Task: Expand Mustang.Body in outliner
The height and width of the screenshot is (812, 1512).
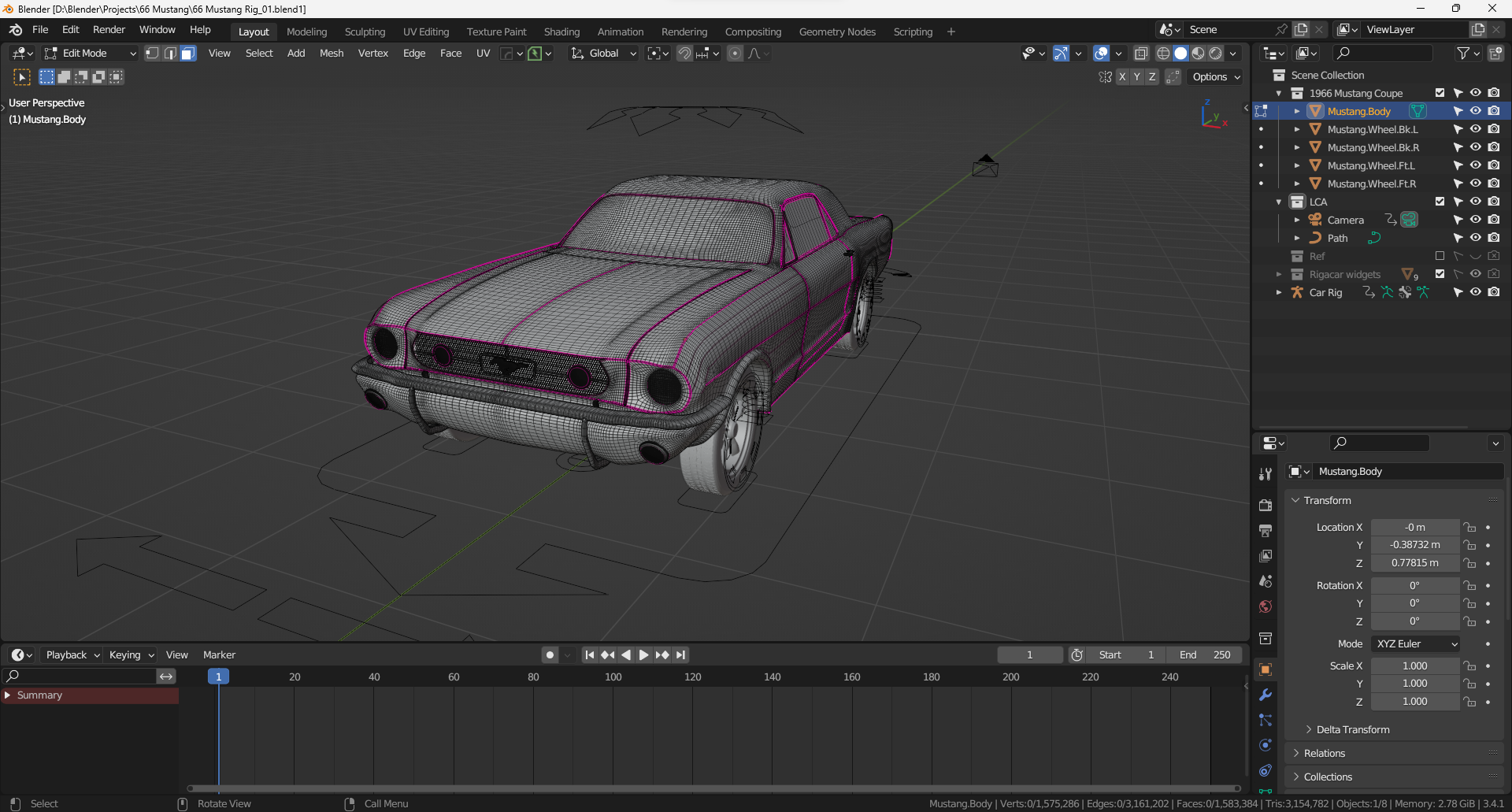Action: (x=1297, y=112)
